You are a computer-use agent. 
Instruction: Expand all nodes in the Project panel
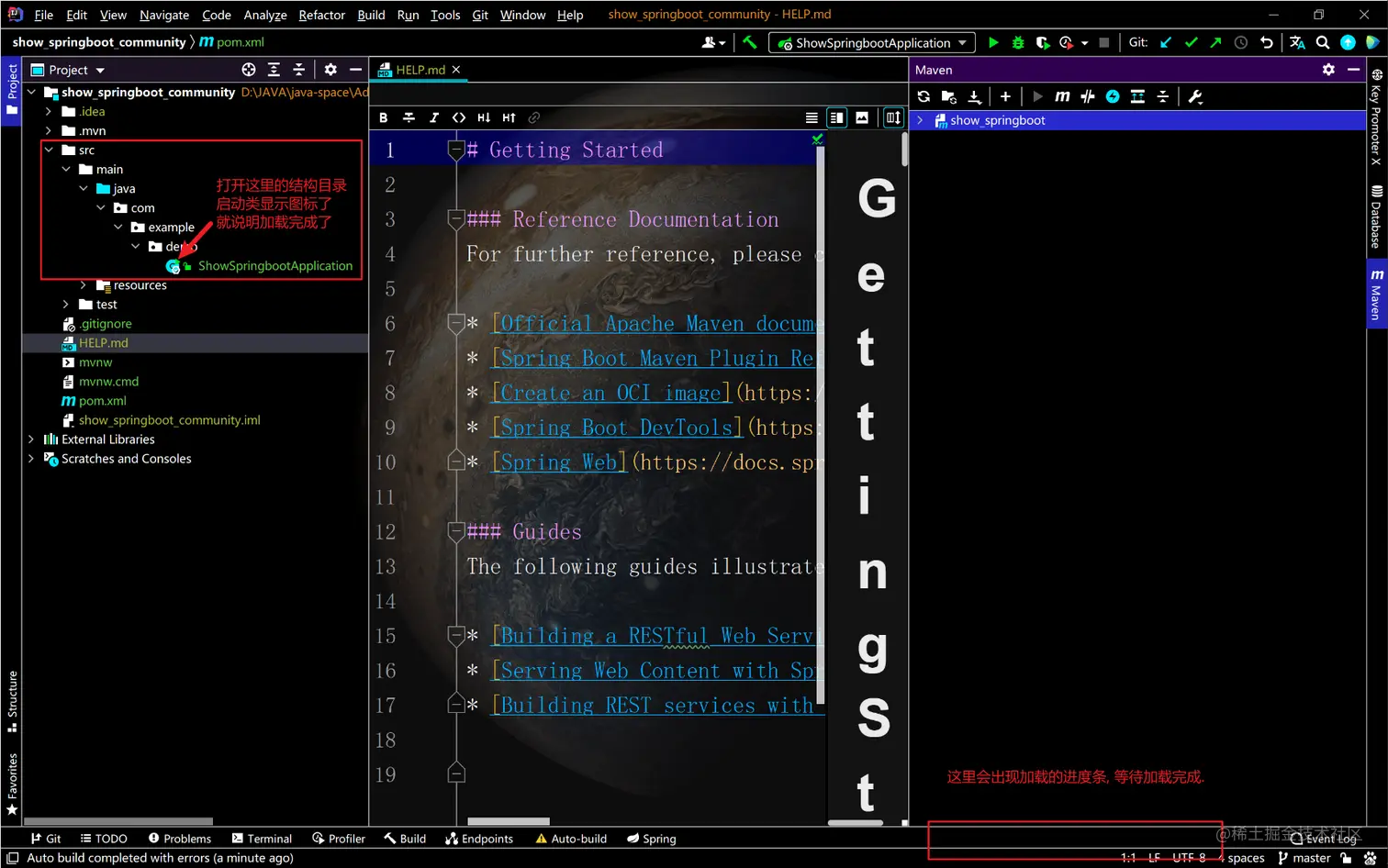click(x=274, y=70)
